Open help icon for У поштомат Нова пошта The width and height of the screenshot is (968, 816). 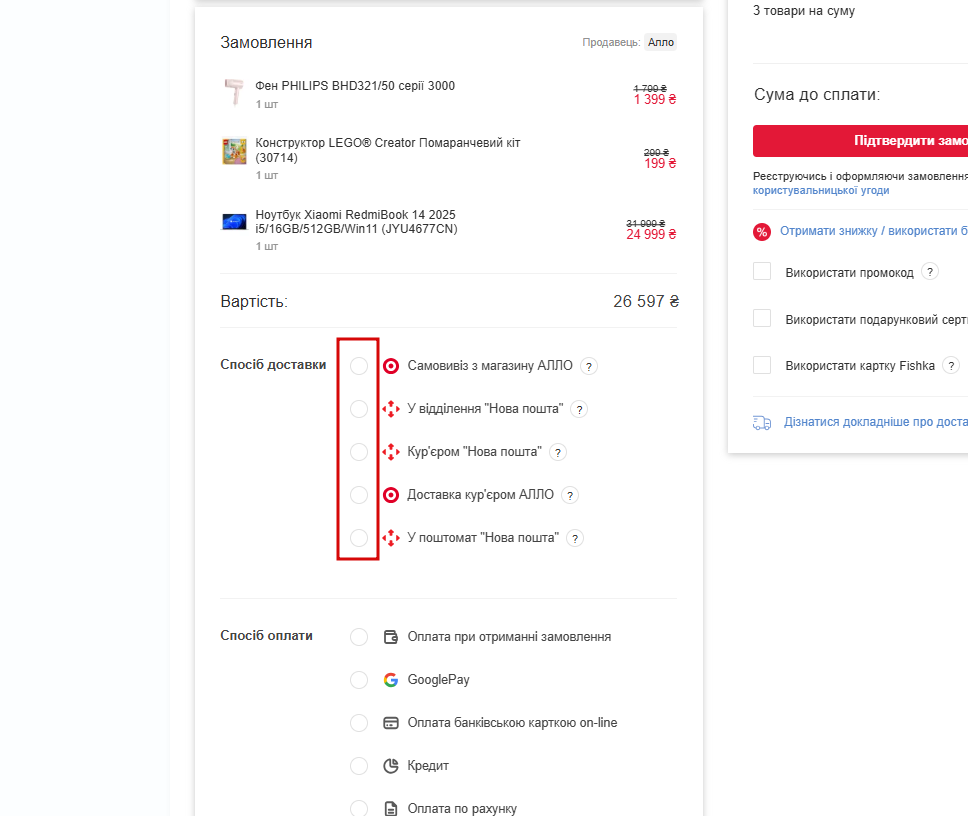(575, 538)
